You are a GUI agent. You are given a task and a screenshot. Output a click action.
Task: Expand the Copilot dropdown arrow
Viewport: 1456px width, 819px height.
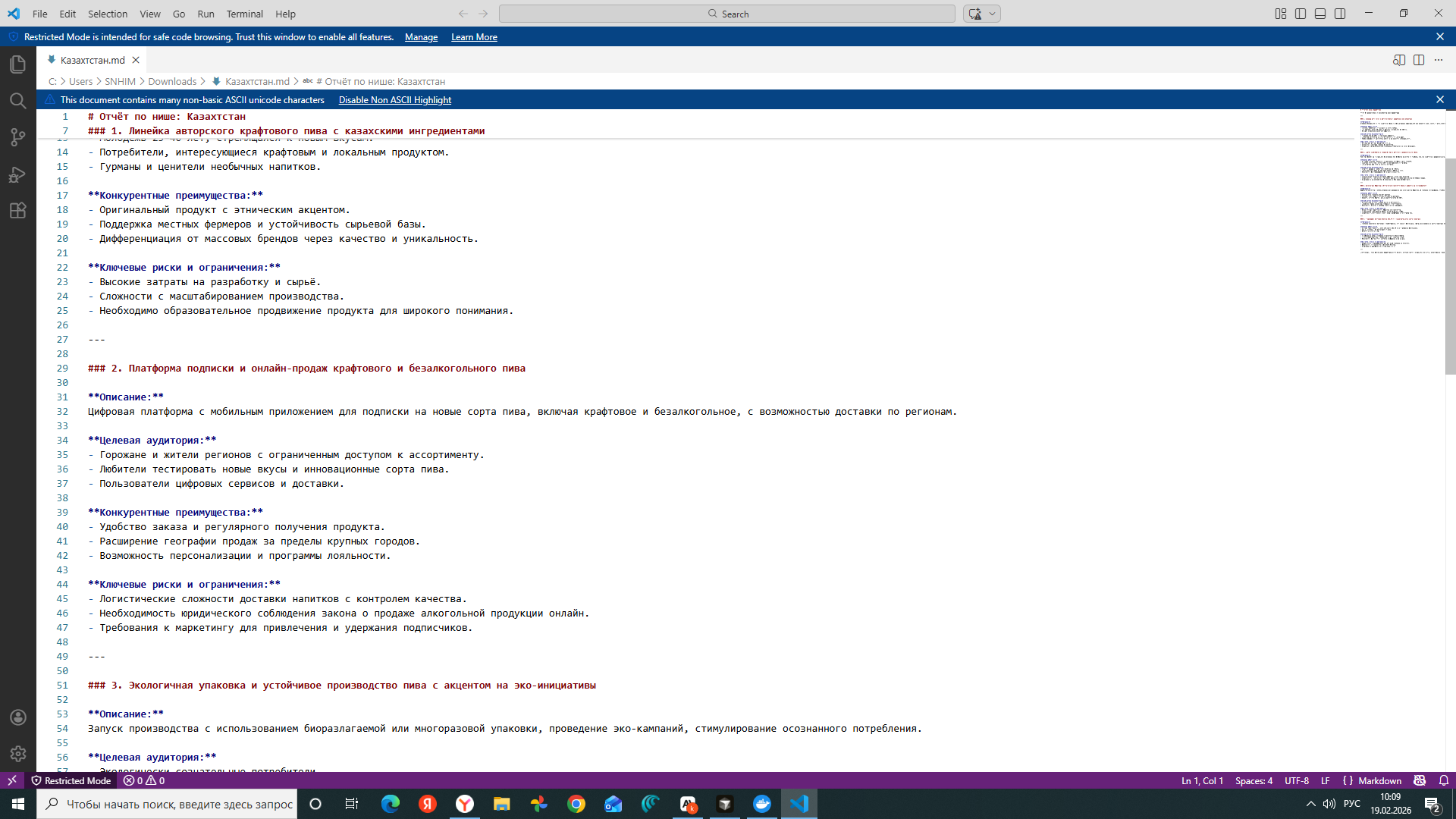(x=992, y=14)
